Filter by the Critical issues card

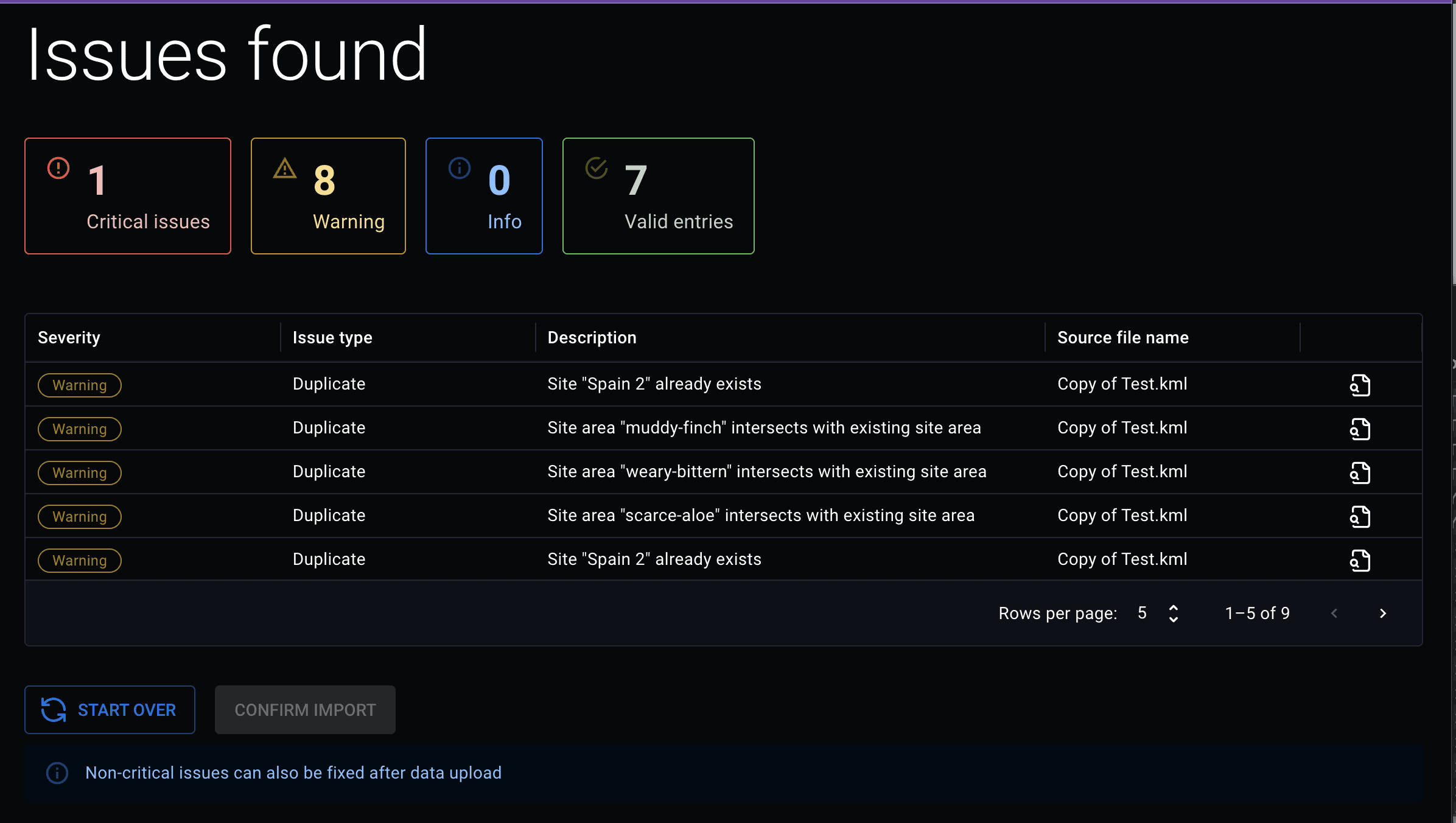point(128,196)
